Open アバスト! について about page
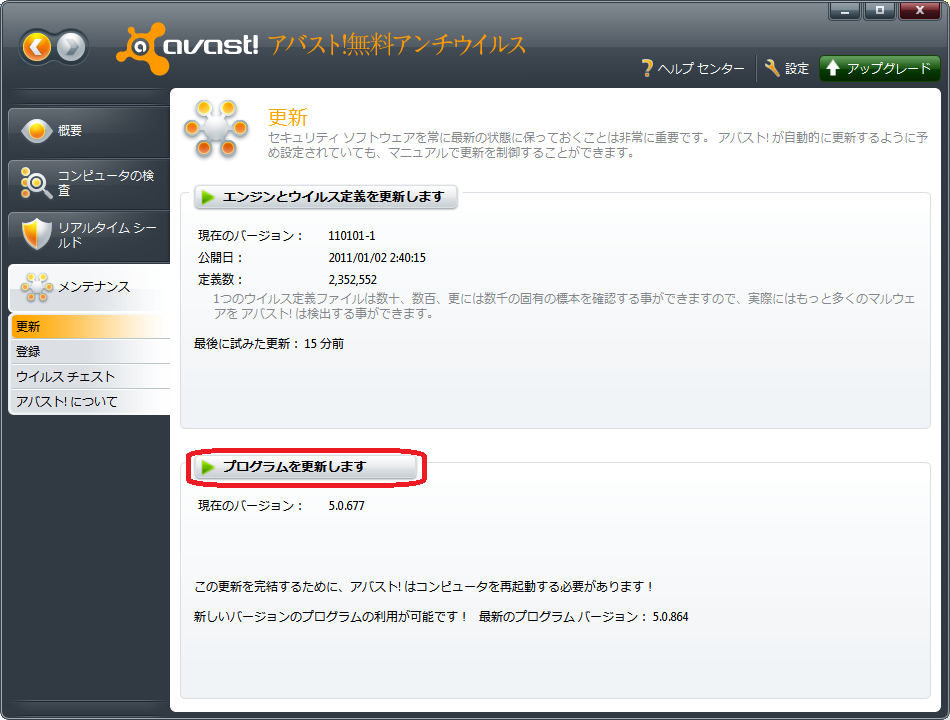950x720 pixels. 90,401
